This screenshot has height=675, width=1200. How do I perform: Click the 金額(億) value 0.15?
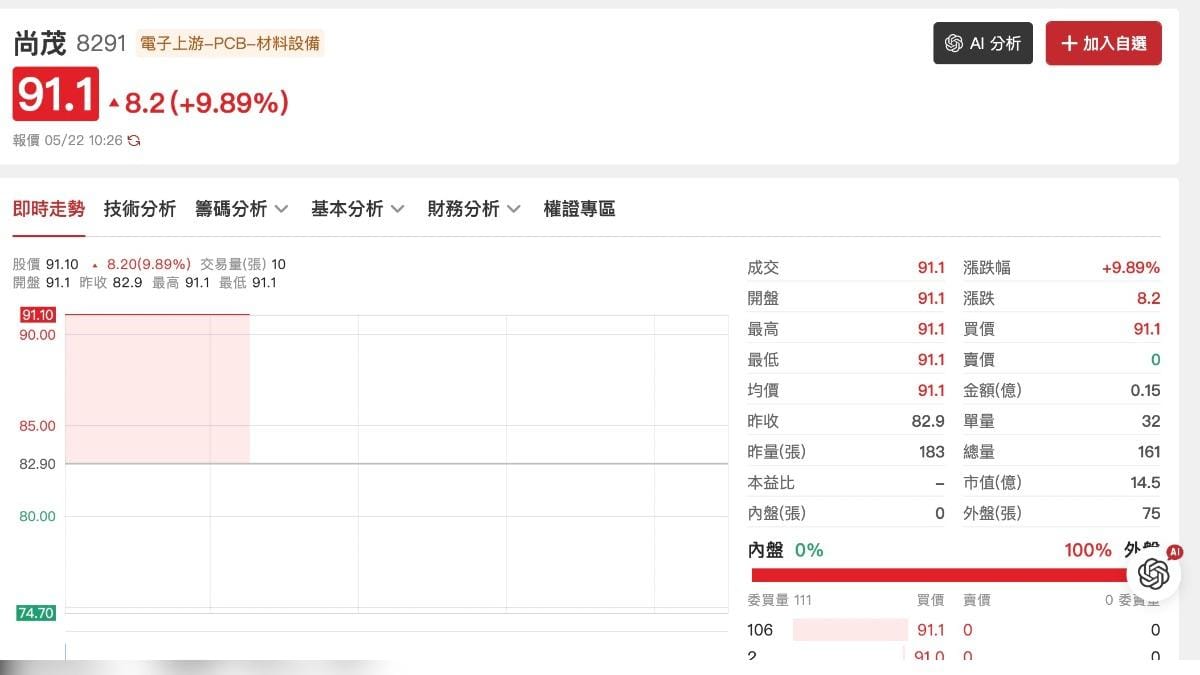(x=1146, y=390)
